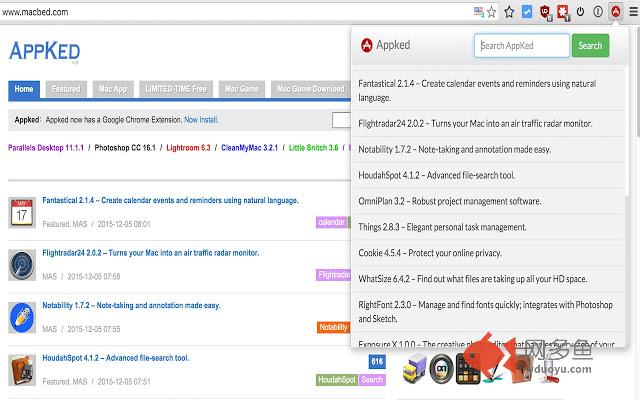The width and height of the screenshot is (640, 400).
Task: Select the LIMITED-TIME Free tab
Action: pos(175,89)
